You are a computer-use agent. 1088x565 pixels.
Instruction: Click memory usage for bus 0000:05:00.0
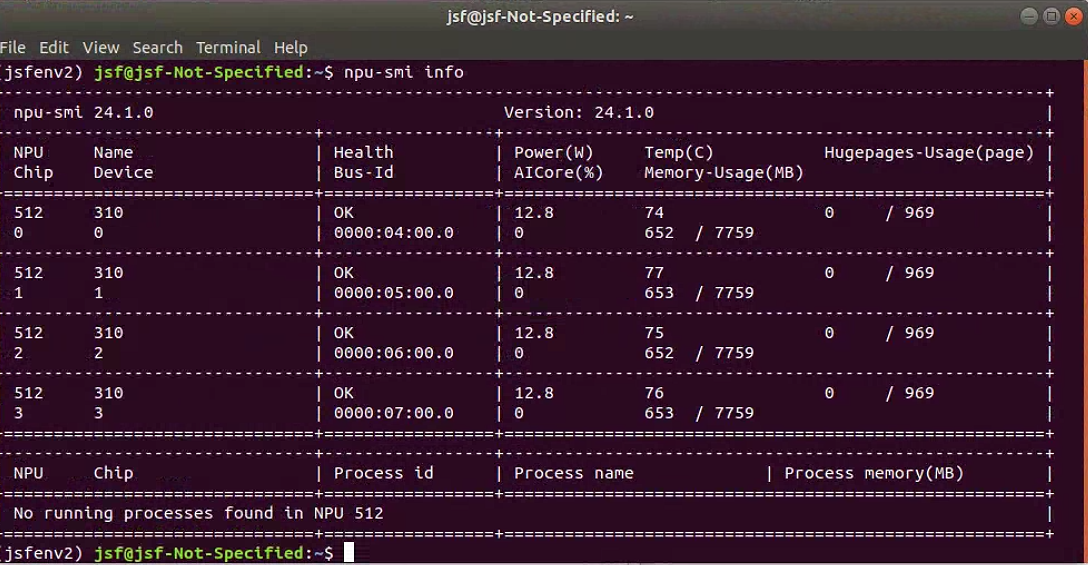(699, 292)
